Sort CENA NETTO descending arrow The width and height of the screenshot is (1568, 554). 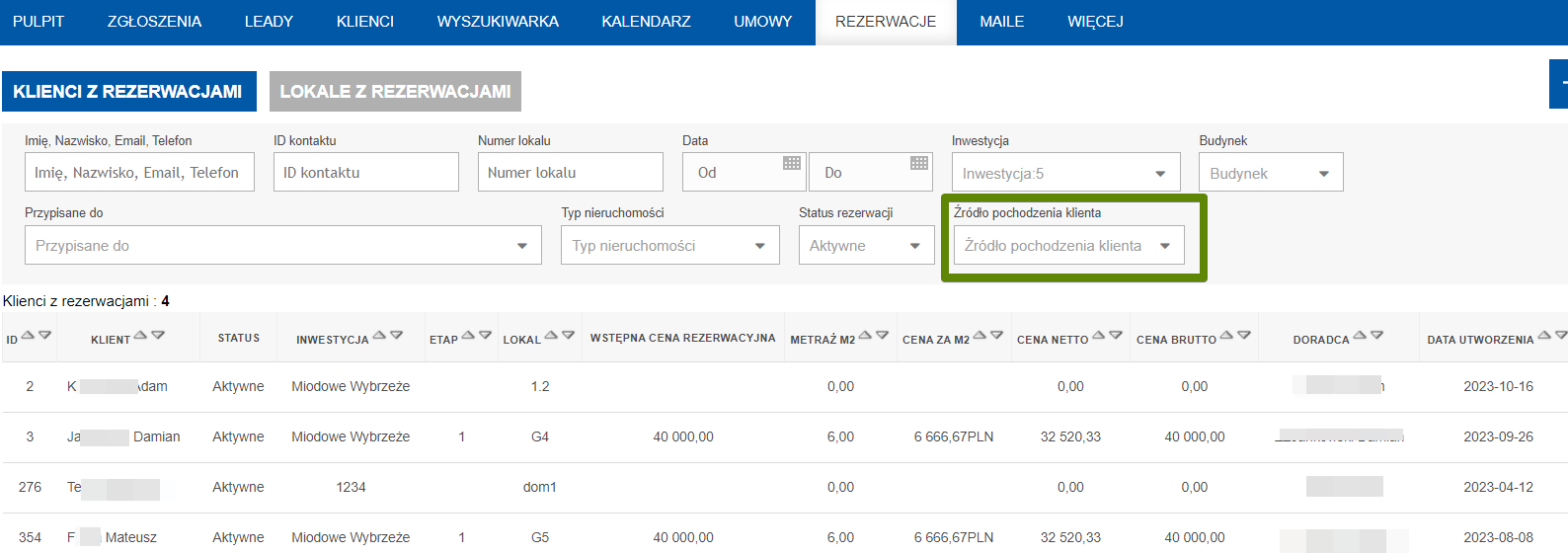click(x=1117, y=336)
